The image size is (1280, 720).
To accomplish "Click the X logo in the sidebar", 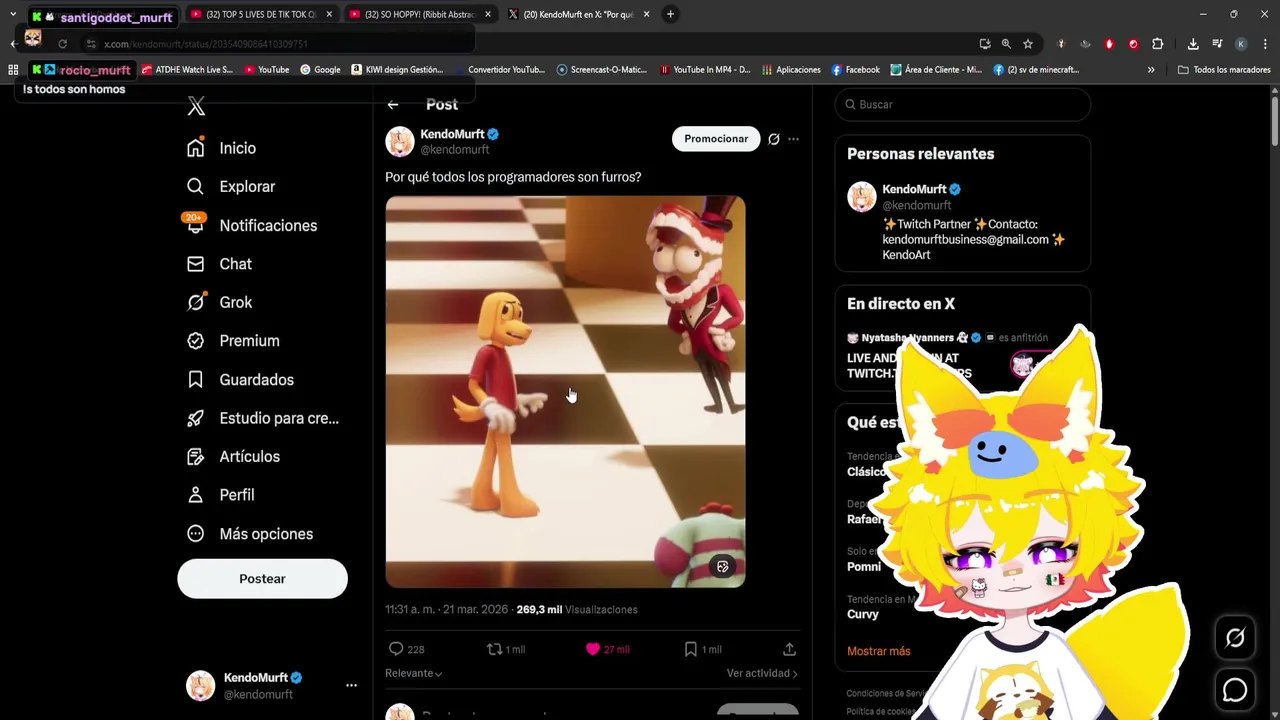I will tap(196, 107).
